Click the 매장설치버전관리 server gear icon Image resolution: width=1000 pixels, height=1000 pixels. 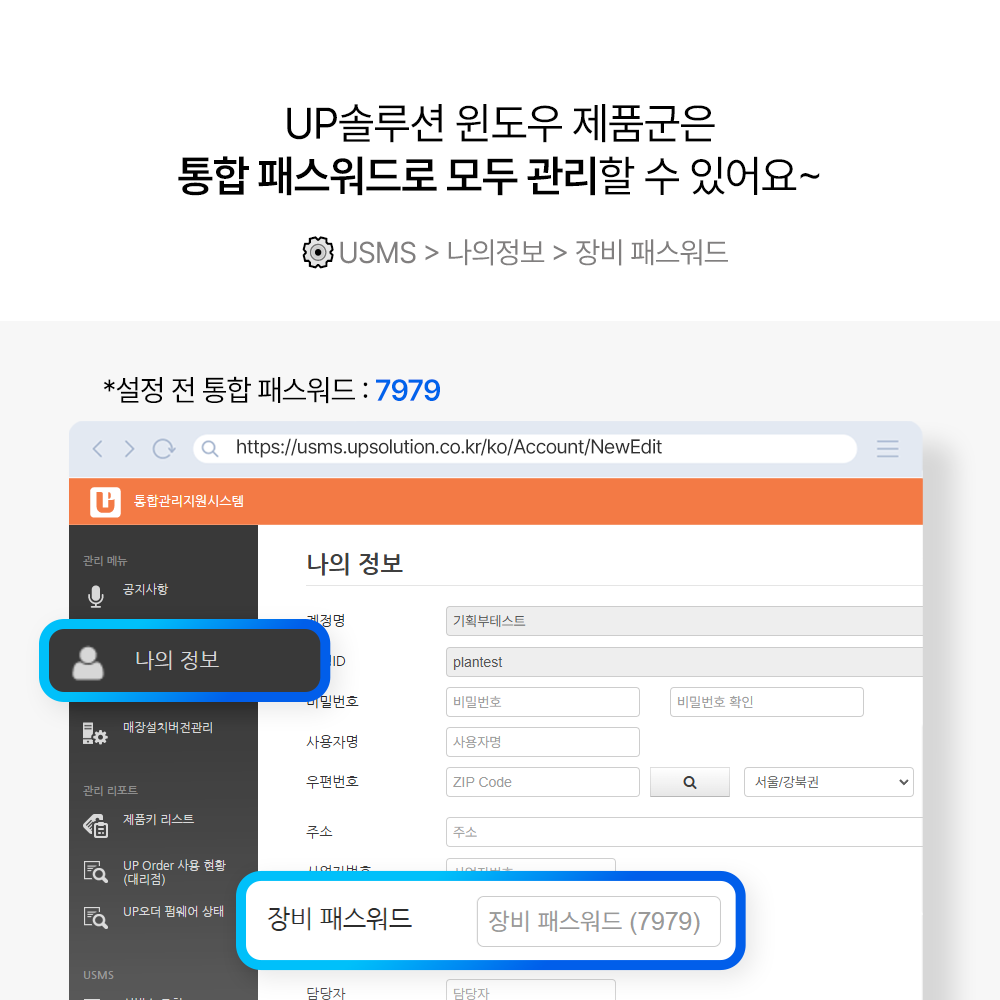coord(95,733)
